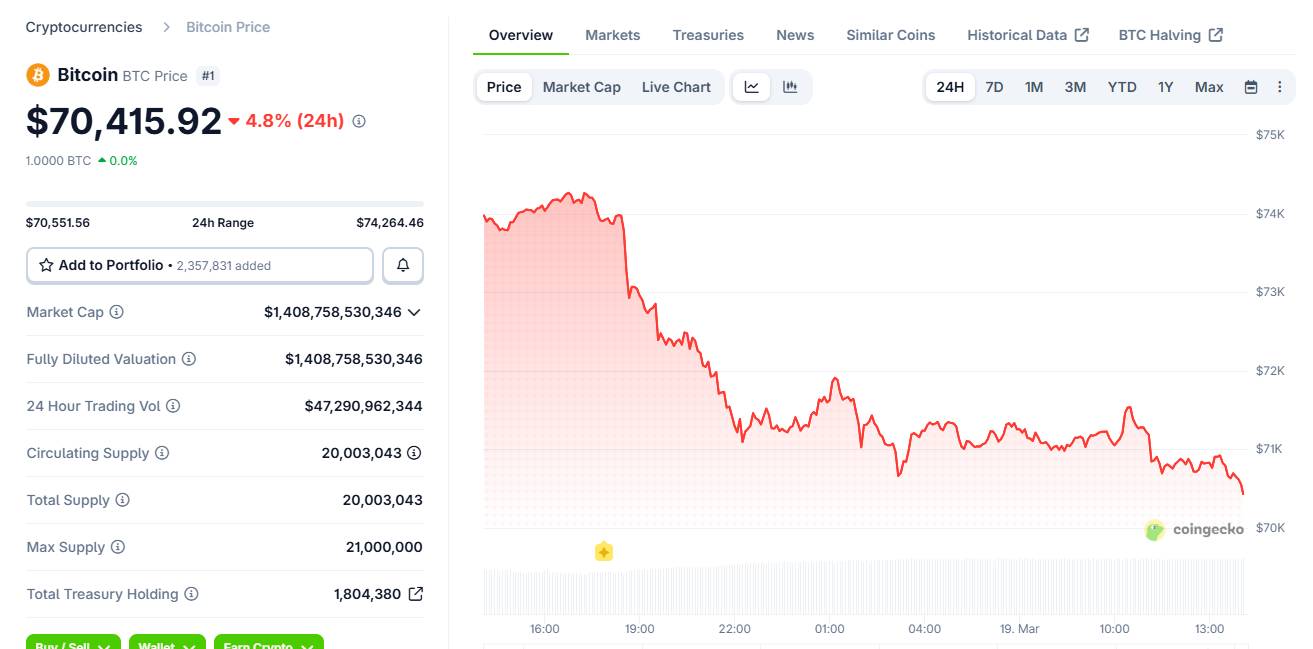1313x649 pixels.
Task: Click Add to Portfolio button
Action: pyautogui.click(x=200, y=265)
